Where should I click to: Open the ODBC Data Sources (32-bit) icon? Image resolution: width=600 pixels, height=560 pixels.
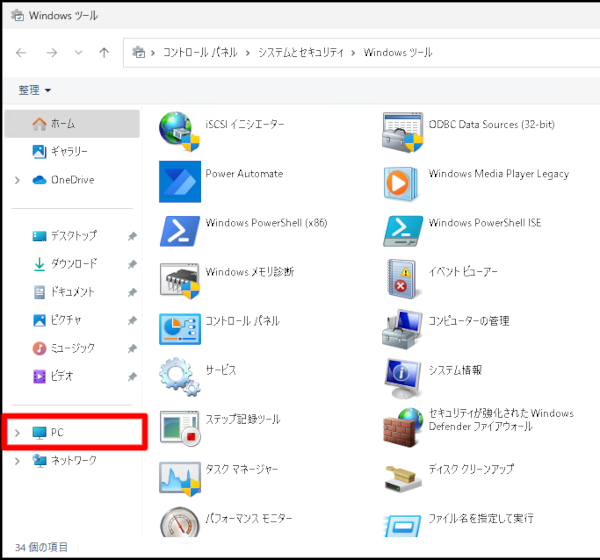(x=403, y=132)
